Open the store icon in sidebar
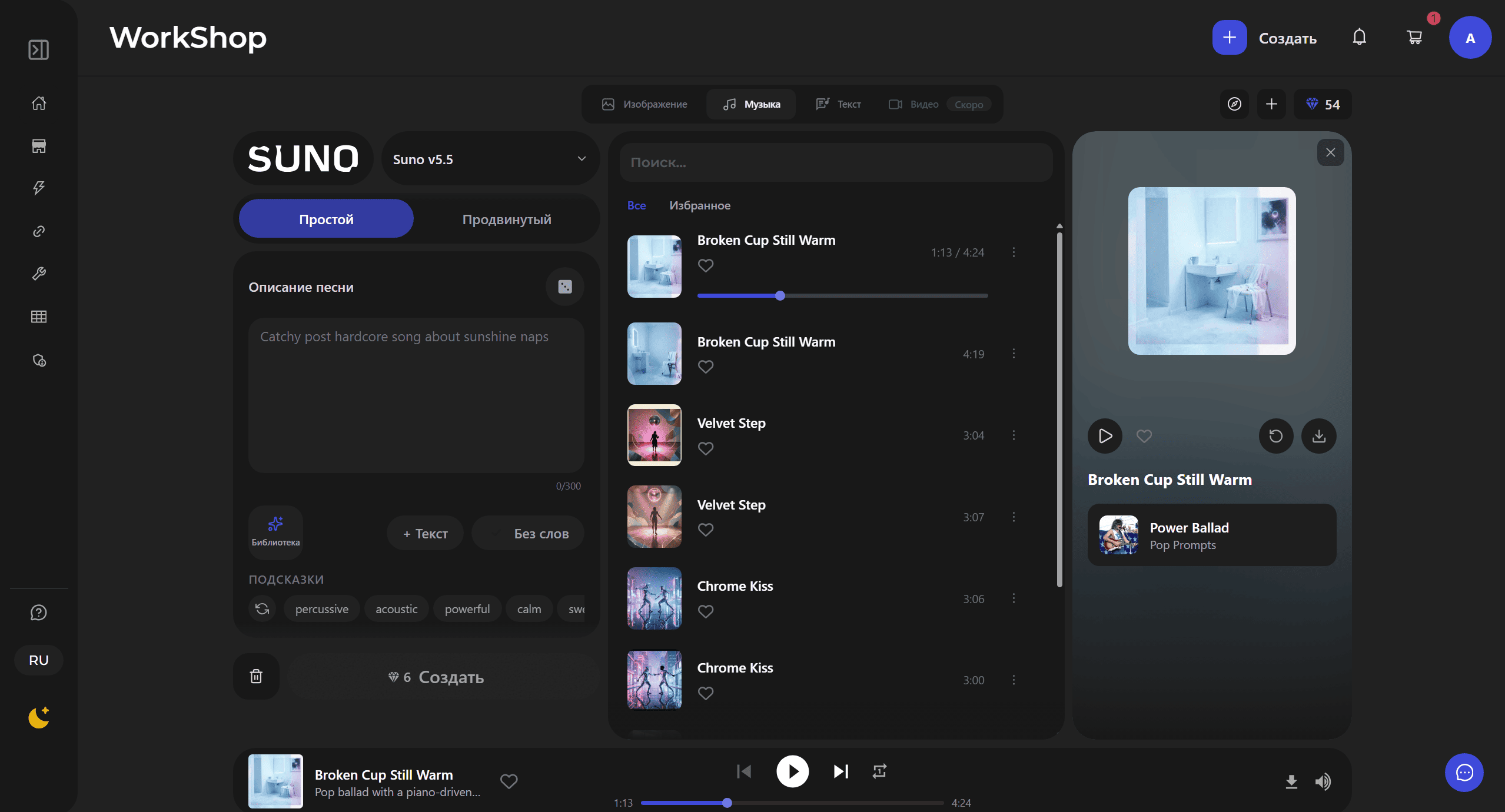The width and height of the screenshot is (1505, 812). pyautogui.click(x=39, y=146)
